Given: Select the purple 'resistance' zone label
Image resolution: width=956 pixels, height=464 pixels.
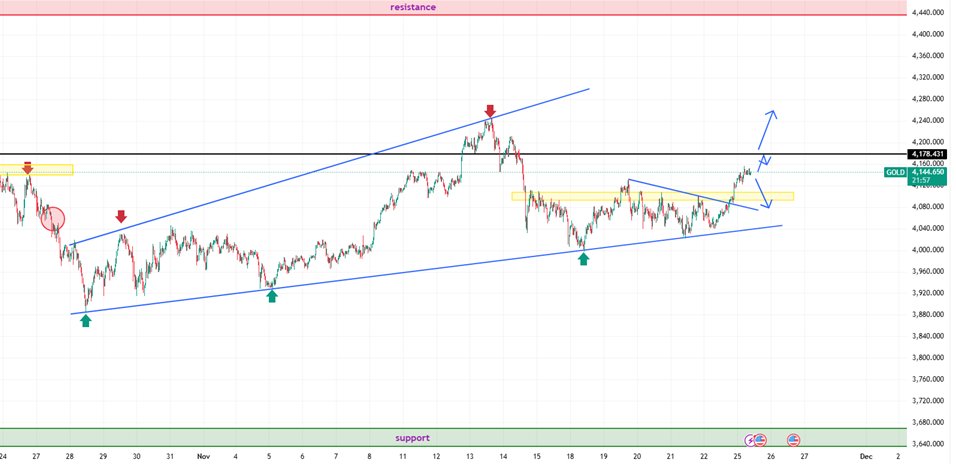Looking at the screenshot, I should click(x=413, y=7).
